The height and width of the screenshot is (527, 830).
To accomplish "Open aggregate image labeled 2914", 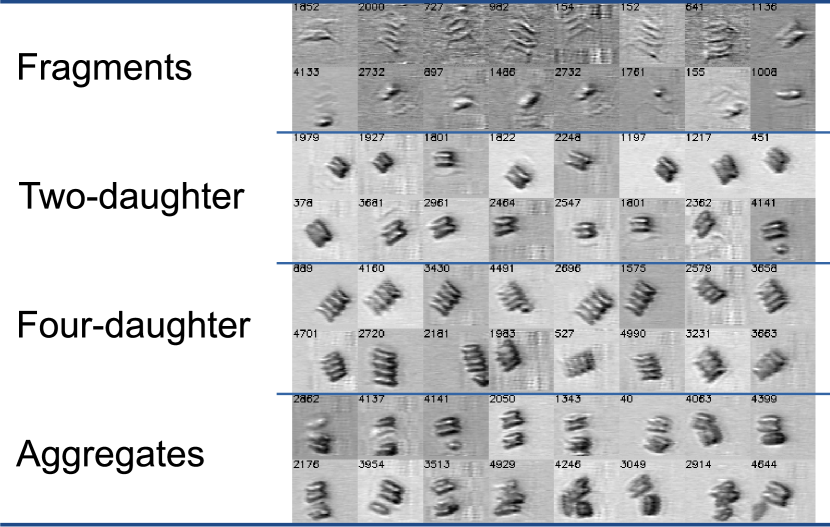I will pos(717,491).
